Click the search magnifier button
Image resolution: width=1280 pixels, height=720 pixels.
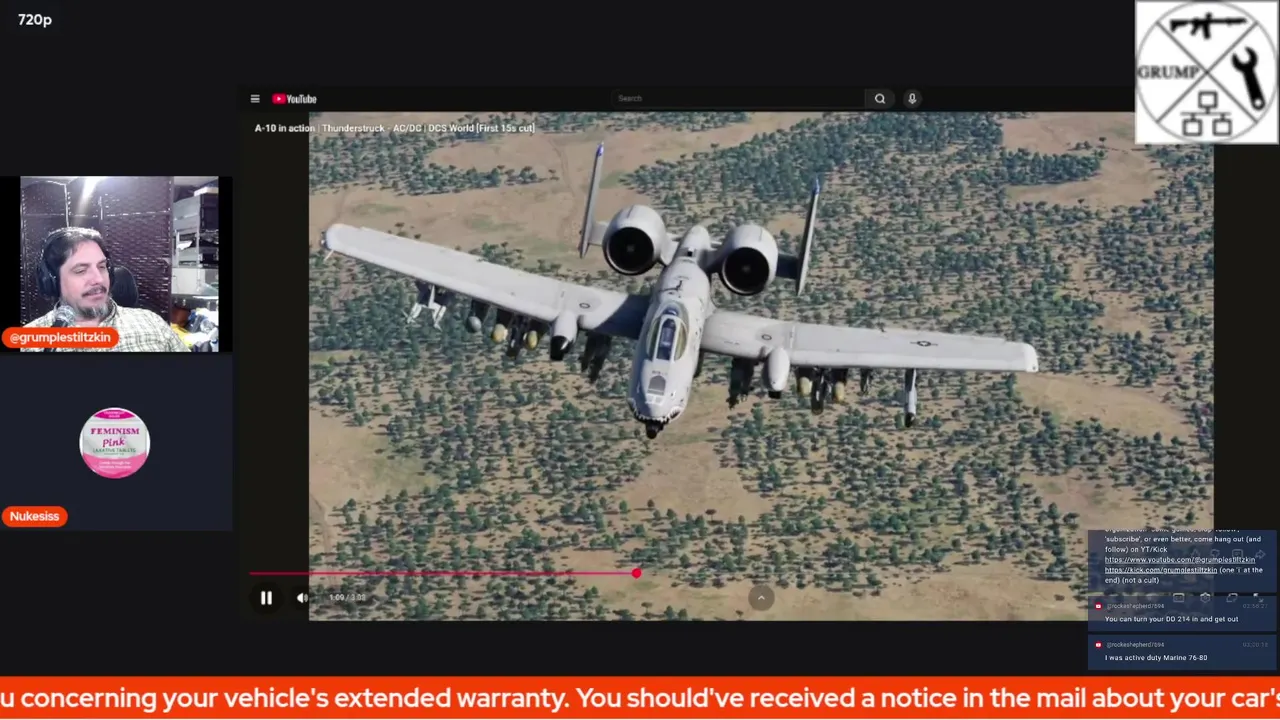click(880, 98)
